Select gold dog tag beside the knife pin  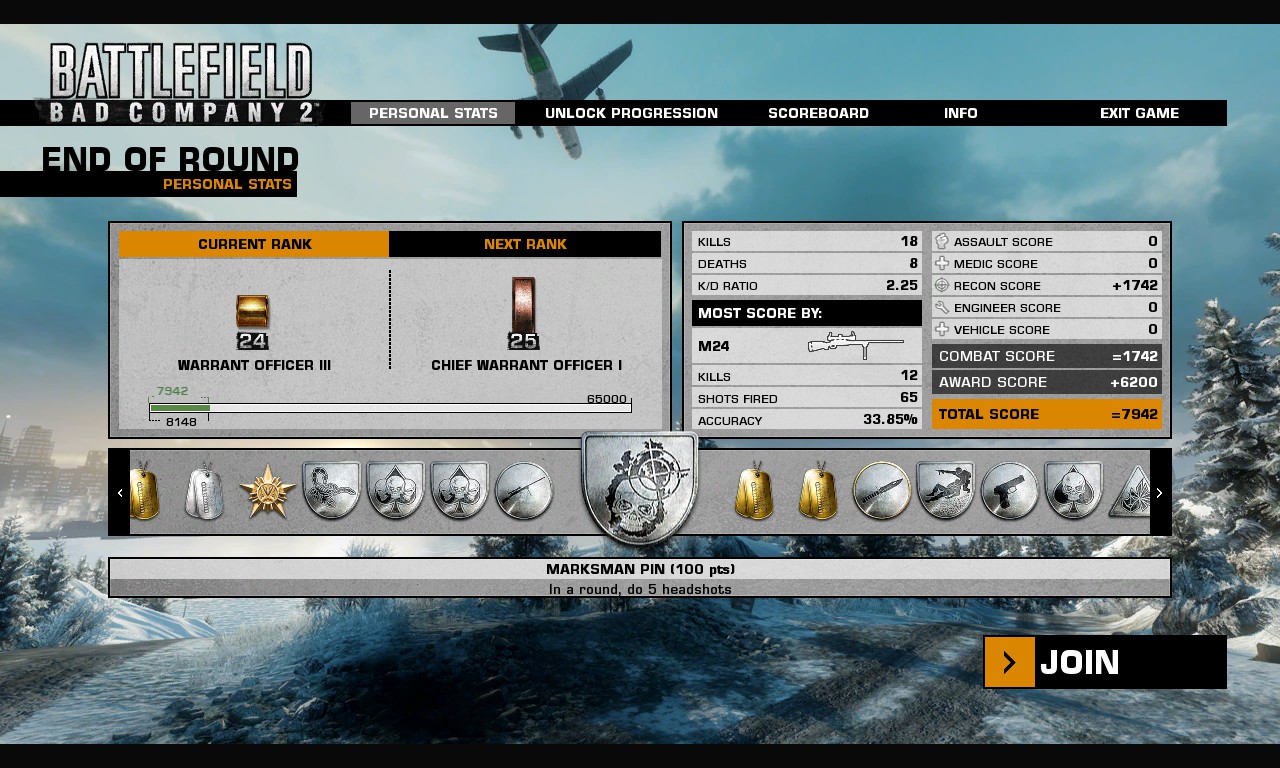[x=819, y=491]
